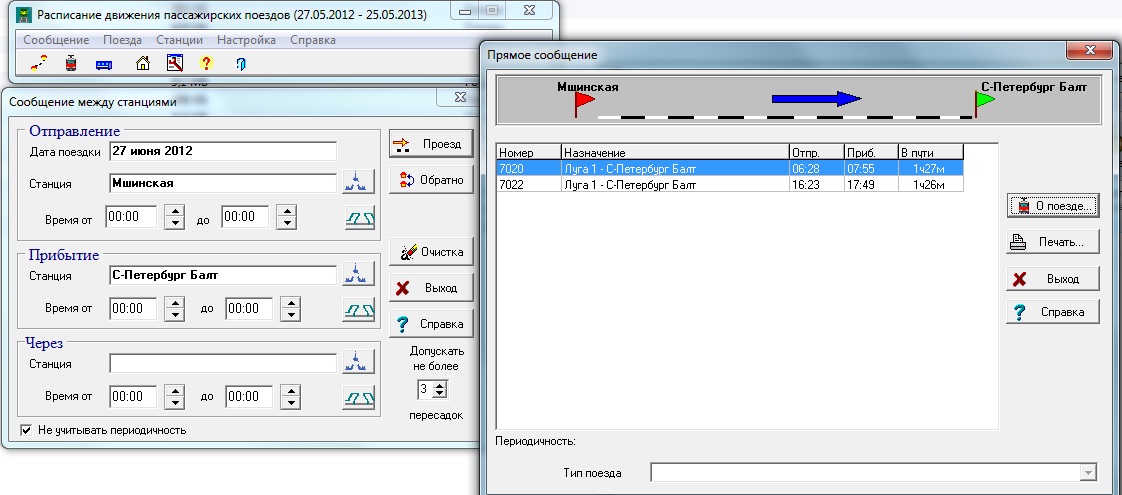1122x495 pixels.
Task: Open the 'Поезда' menu
Action: tap(123, 40)
